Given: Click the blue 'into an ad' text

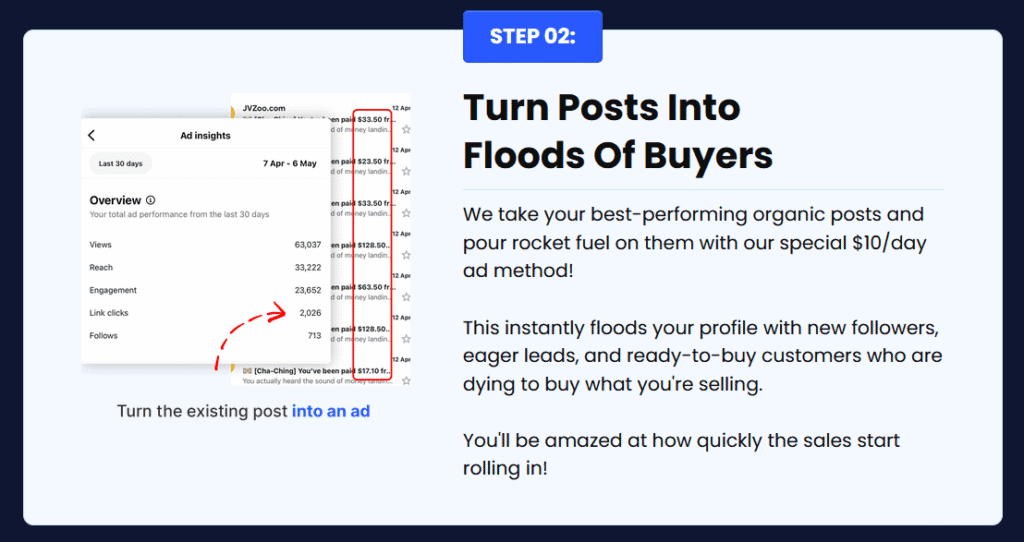Looking at the screenshot, I should click(331, 411).
